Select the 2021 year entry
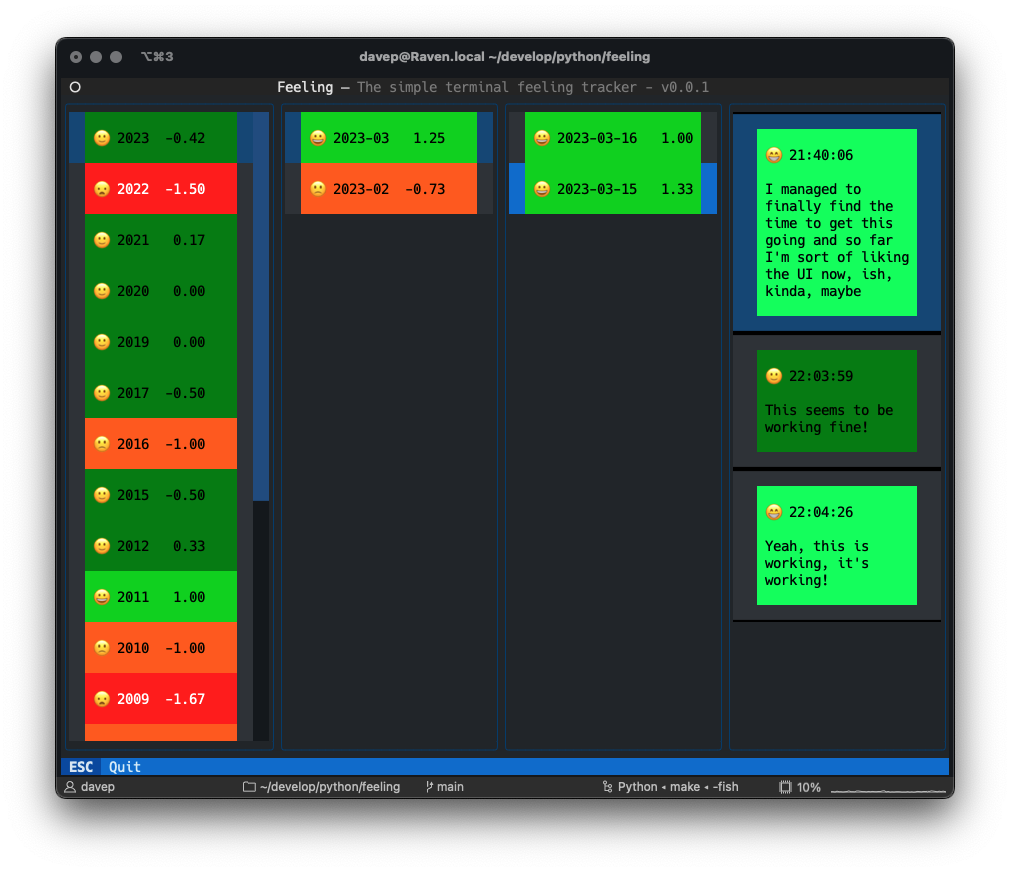This screenshot has height=872, width=1010. coord(160,240)
